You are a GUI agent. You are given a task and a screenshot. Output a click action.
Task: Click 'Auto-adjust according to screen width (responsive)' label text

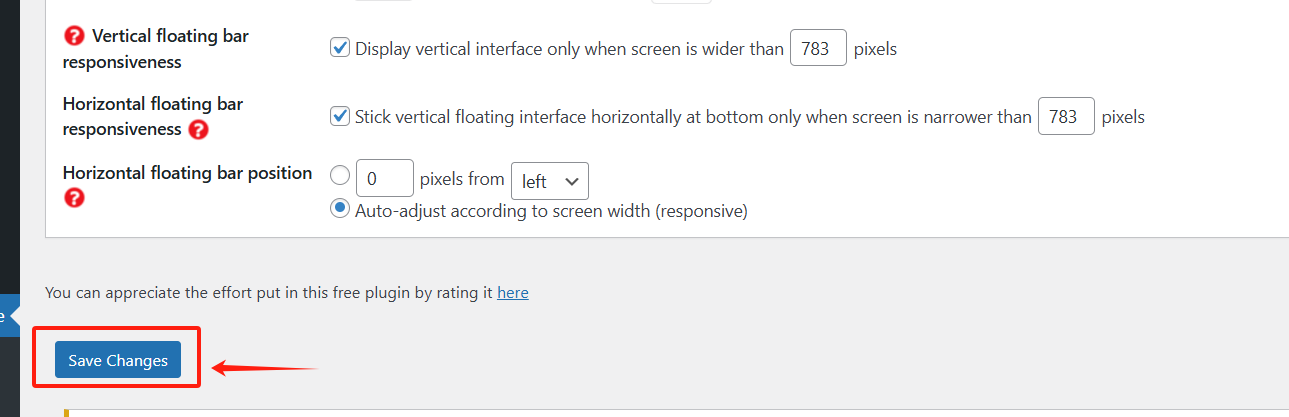click(550, 211)
